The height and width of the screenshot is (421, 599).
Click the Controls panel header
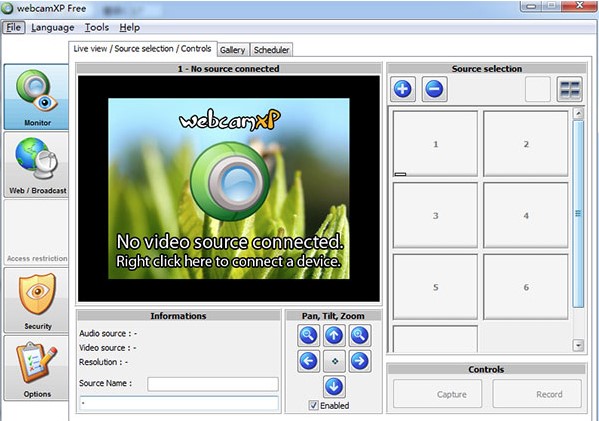click(486, 369)
